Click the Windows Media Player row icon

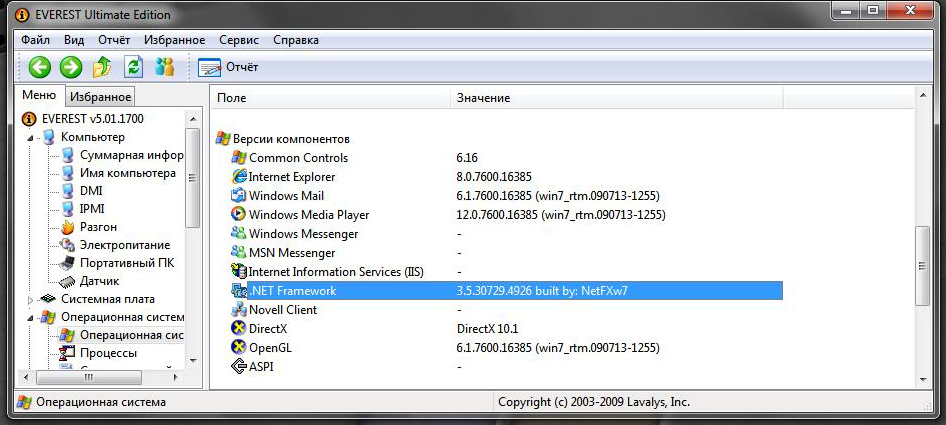coord(238,214)
